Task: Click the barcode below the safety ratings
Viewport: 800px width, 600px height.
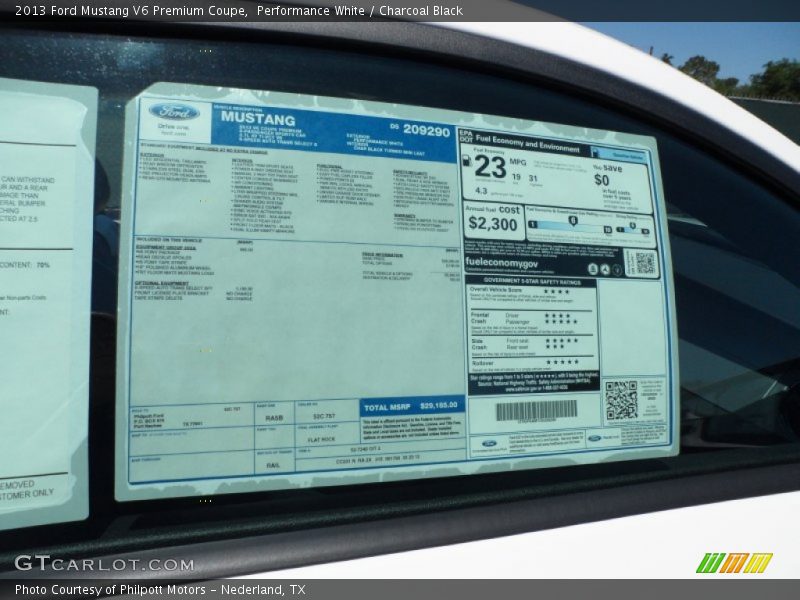Action: (x=536, y=410)
